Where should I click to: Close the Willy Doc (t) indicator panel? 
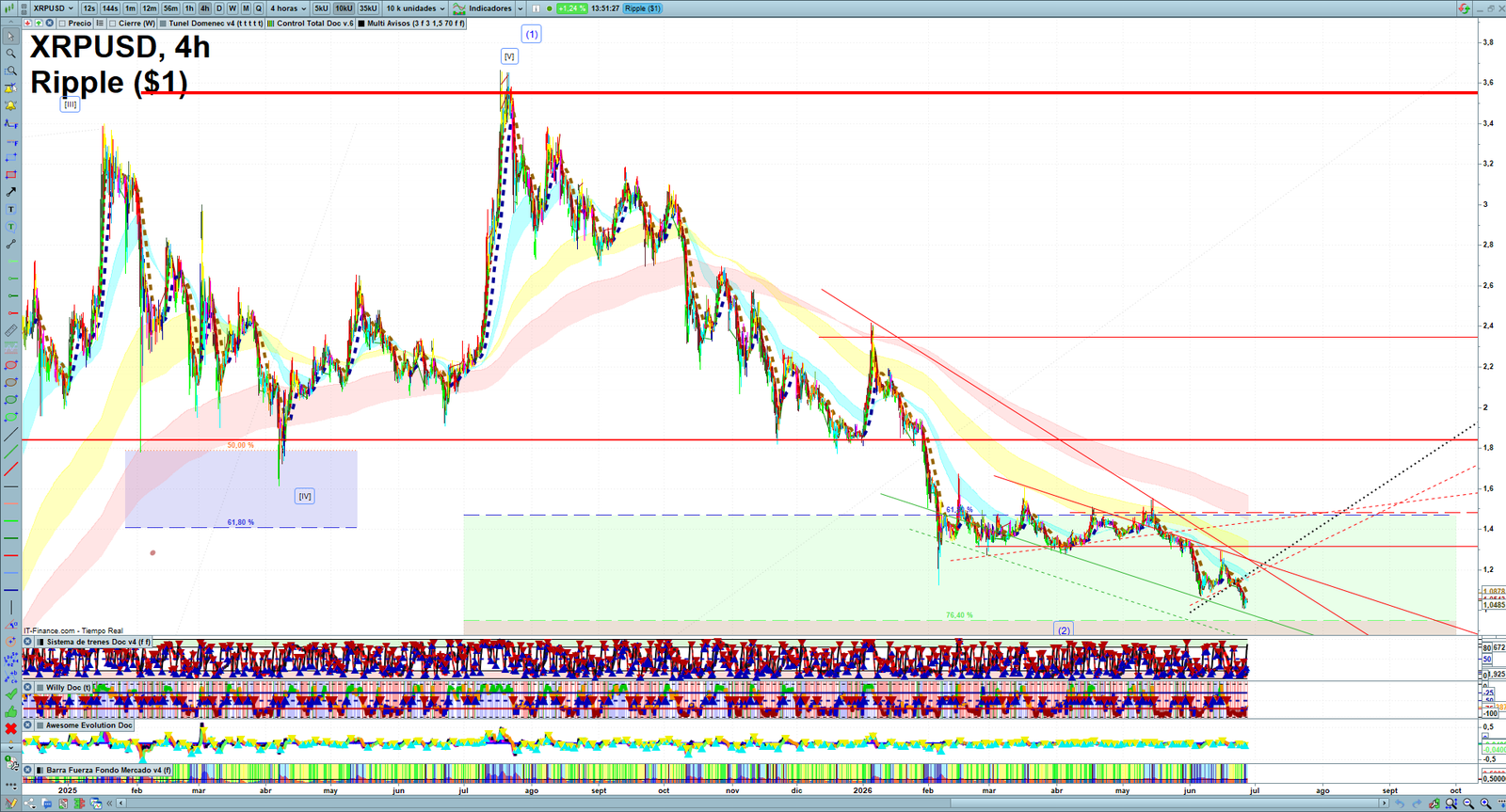[27, 687]
